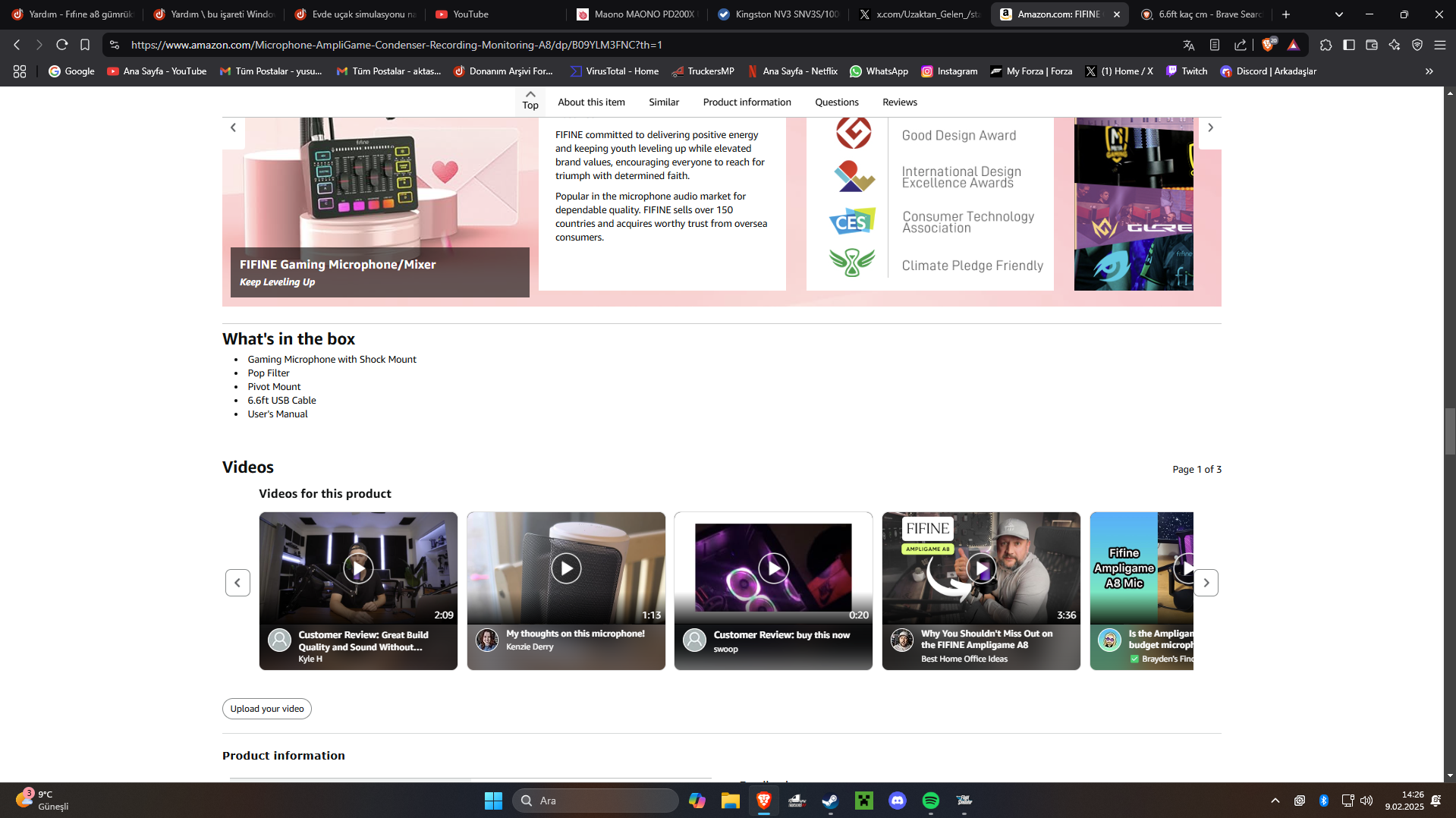
Task: Show next videos in carousel
Action: point(1206,583)
